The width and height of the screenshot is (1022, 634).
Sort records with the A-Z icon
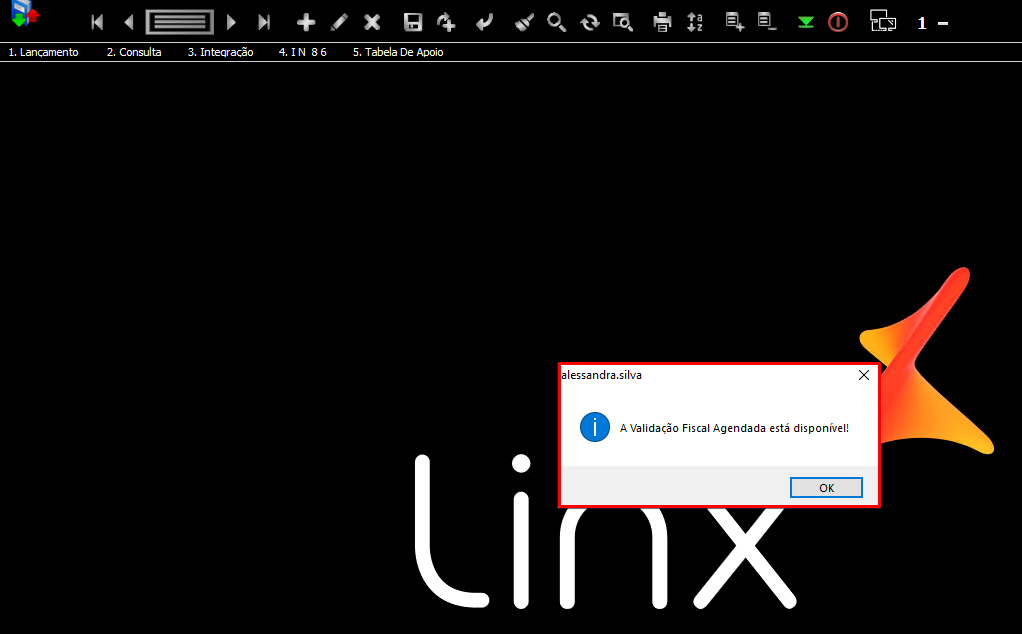pyautogui.click(x=695, y=22)
